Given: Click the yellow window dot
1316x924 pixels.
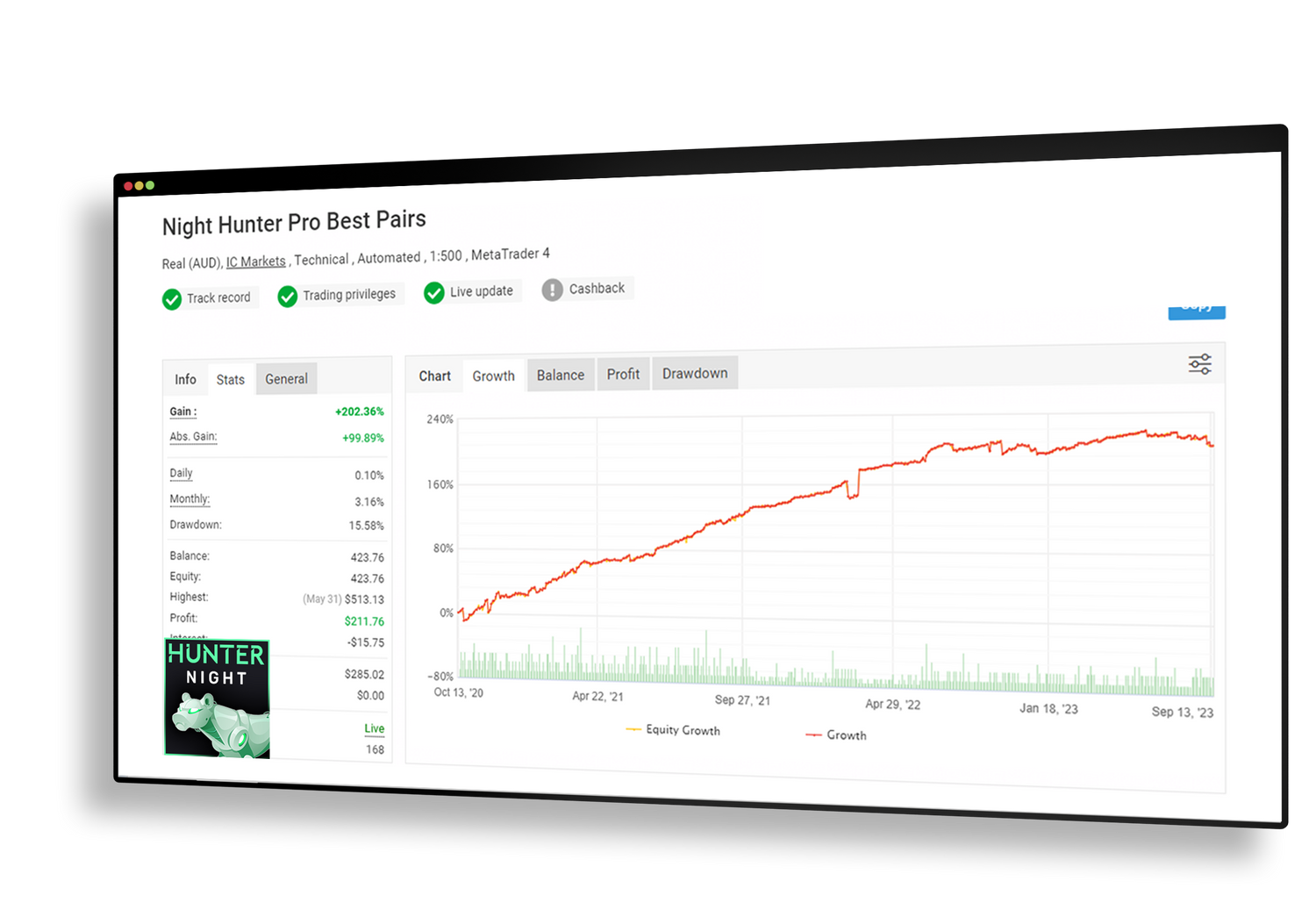Looking at the screenshot, I should 139,186.
